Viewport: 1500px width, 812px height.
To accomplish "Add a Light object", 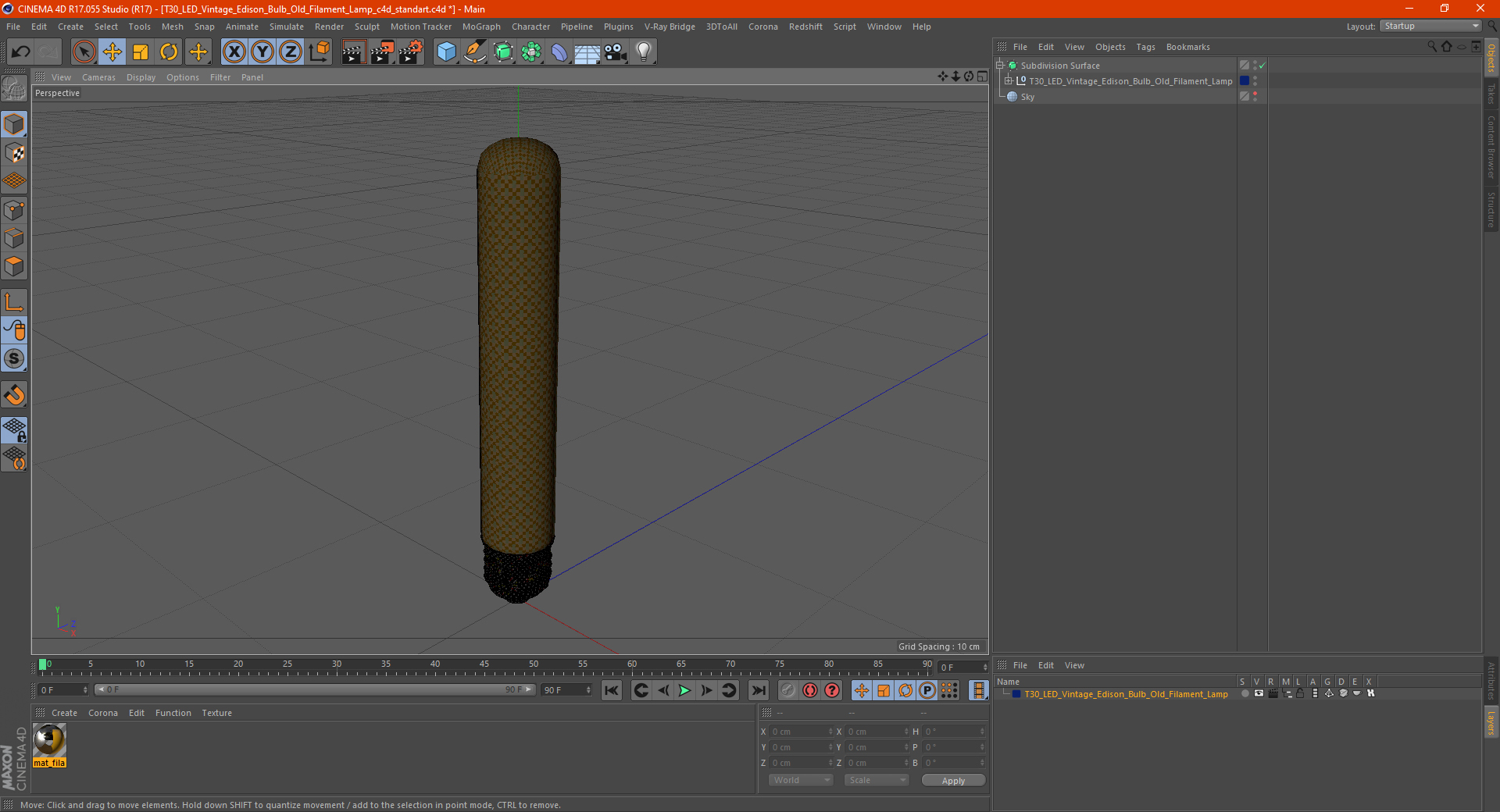I will 644,52.
